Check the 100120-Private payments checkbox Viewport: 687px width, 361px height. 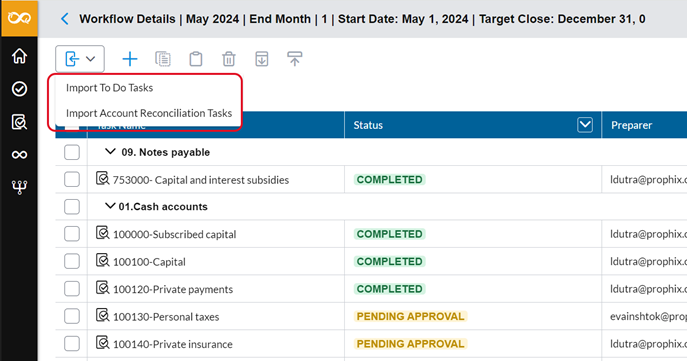pos(72,289)
